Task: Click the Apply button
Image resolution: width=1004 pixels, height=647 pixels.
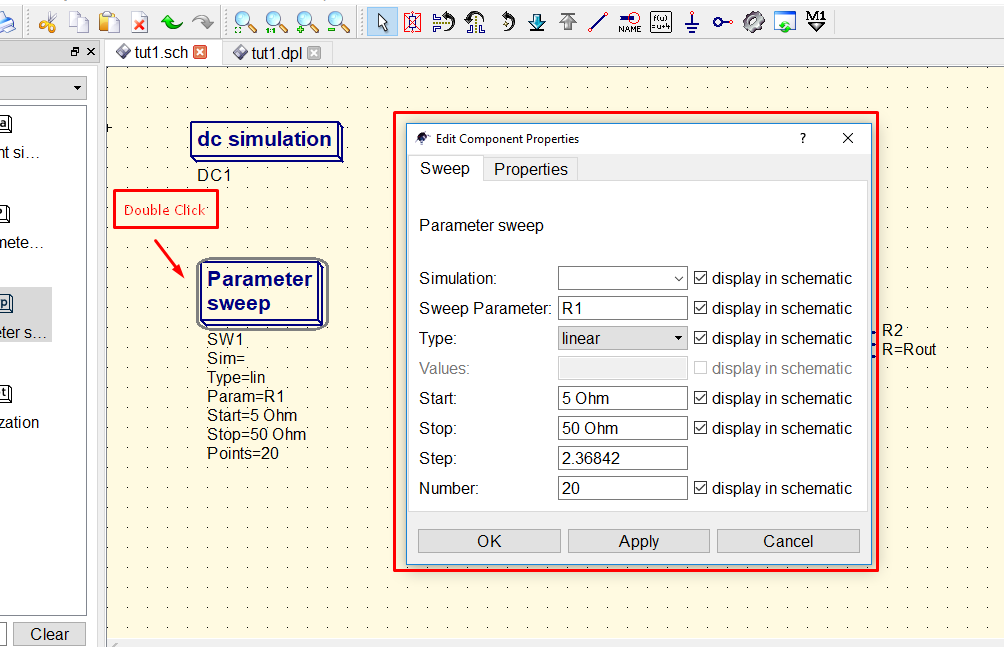Action: pos(638,541)
